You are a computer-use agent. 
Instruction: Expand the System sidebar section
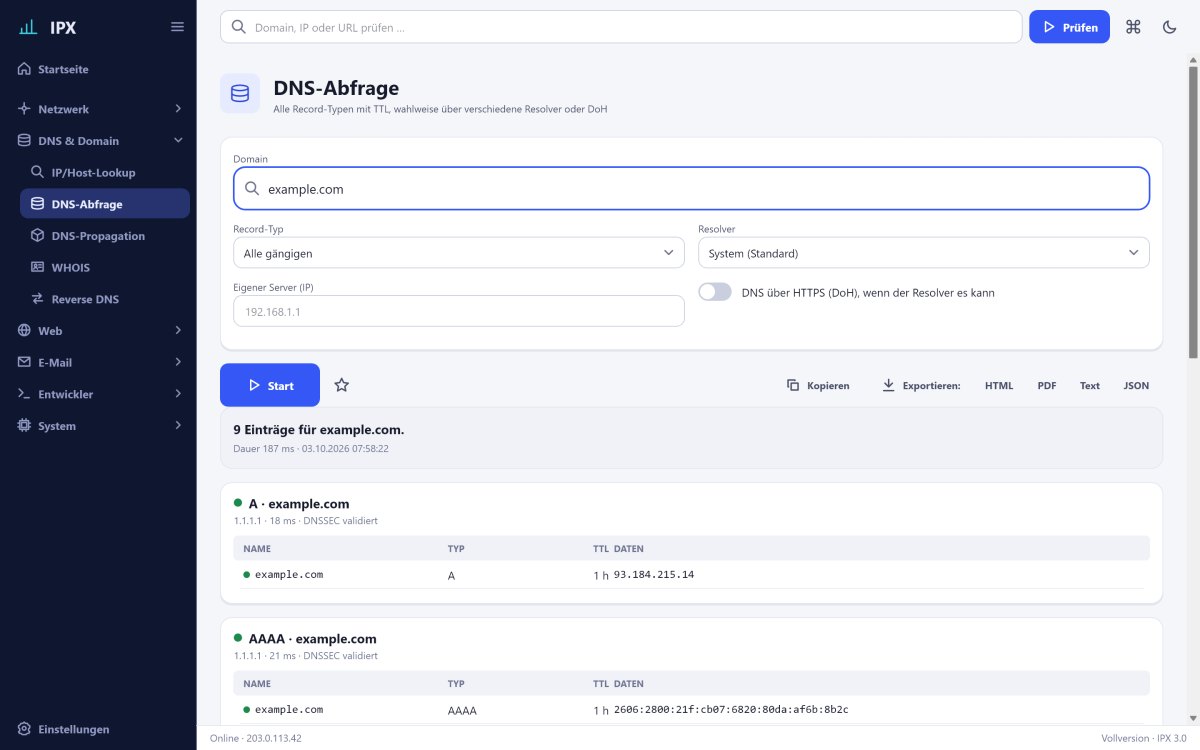(100, 426)
